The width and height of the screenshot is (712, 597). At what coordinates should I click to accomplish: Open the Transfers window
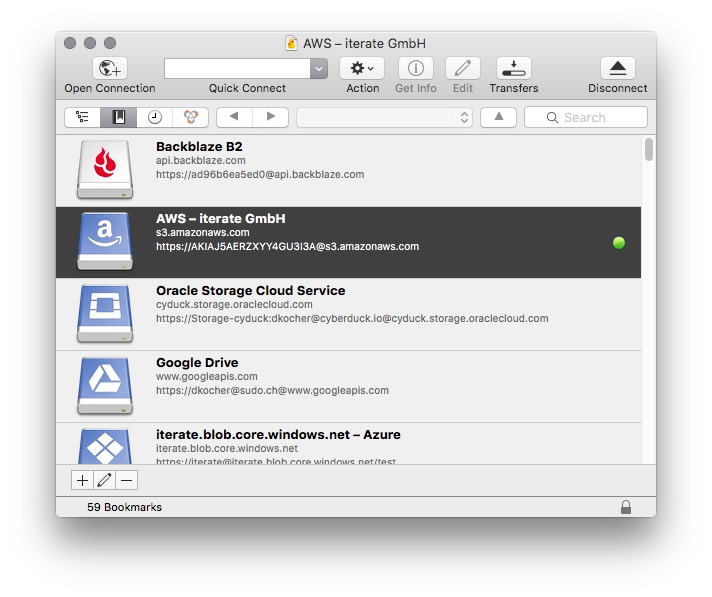(513, 68)
